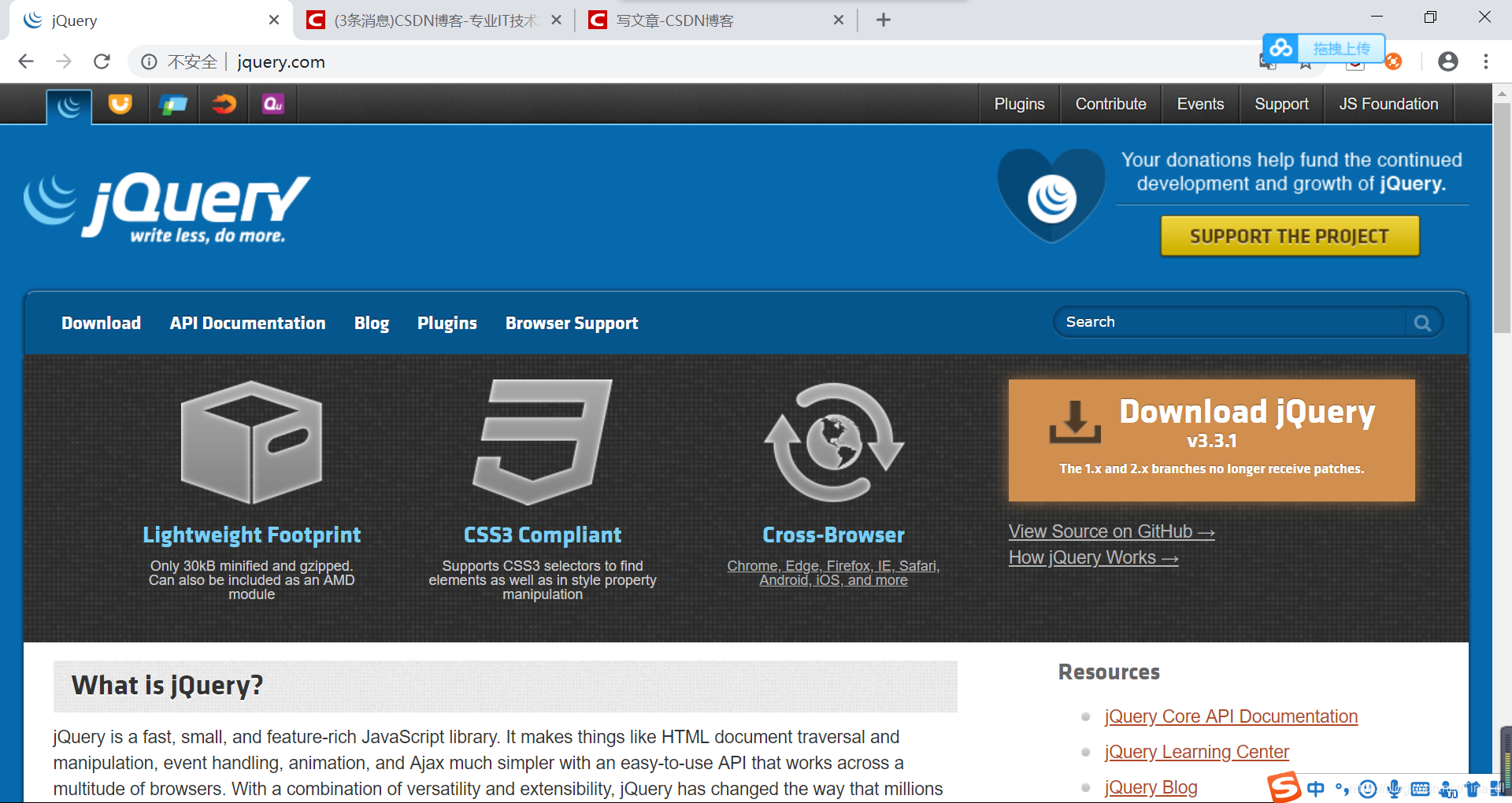Close the 写文章-CSDN博客 tab
Screen dimensions: 1512x803
coord(839,20)
